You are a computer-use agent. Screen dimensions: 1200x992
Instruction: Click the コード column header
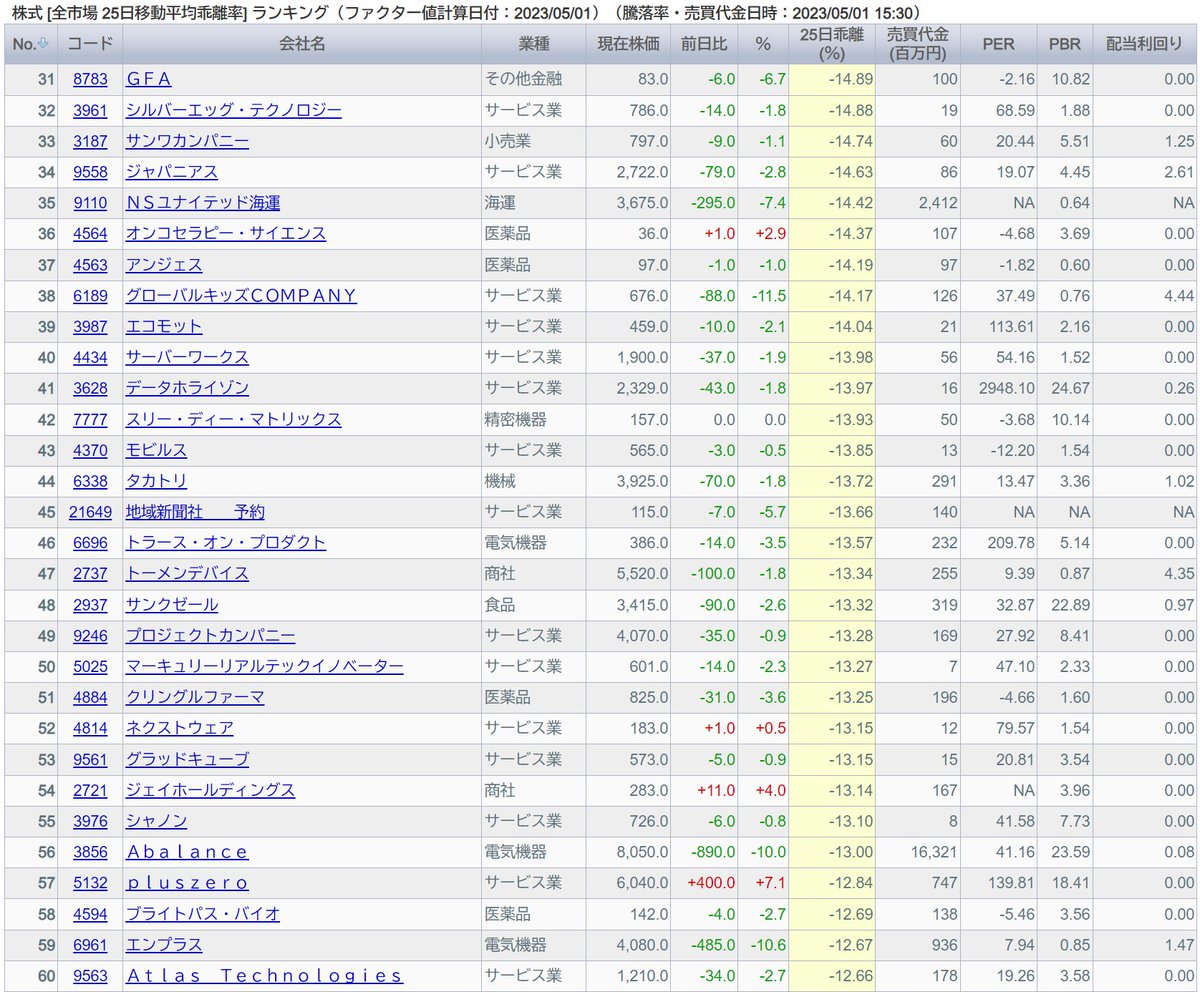point(90,45)
